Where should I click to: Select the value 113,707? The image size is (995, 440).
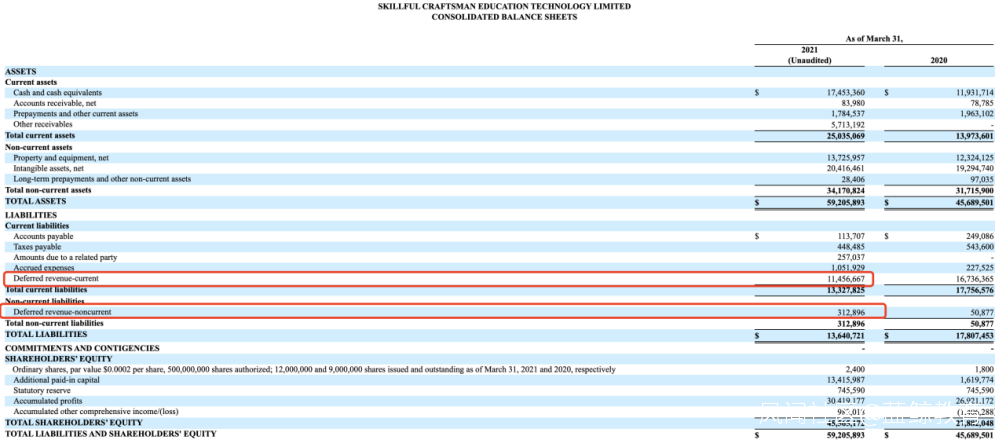(x=851, y=236)
